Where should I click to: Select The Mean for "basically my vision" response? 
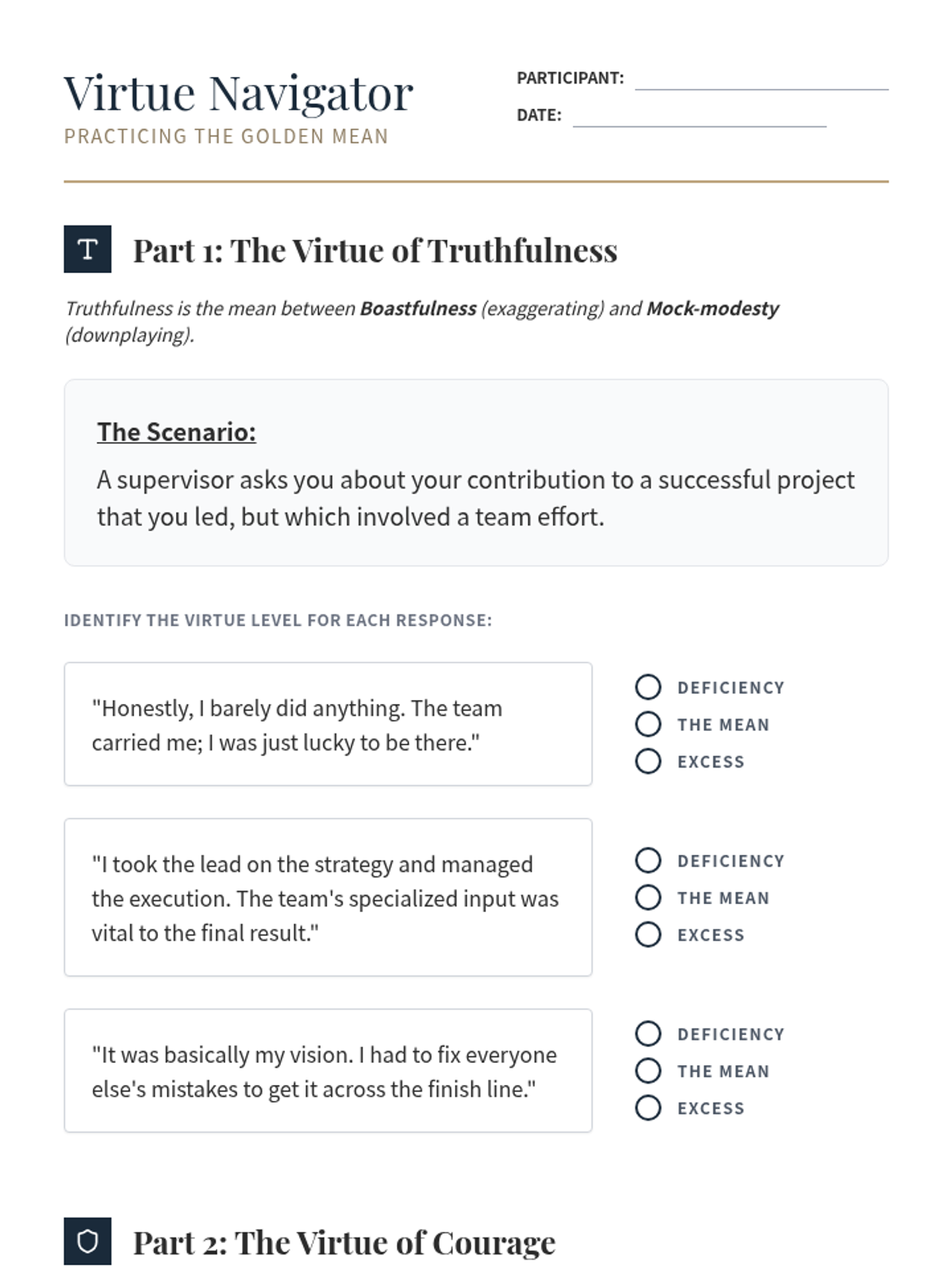(x=648, y=1071)
